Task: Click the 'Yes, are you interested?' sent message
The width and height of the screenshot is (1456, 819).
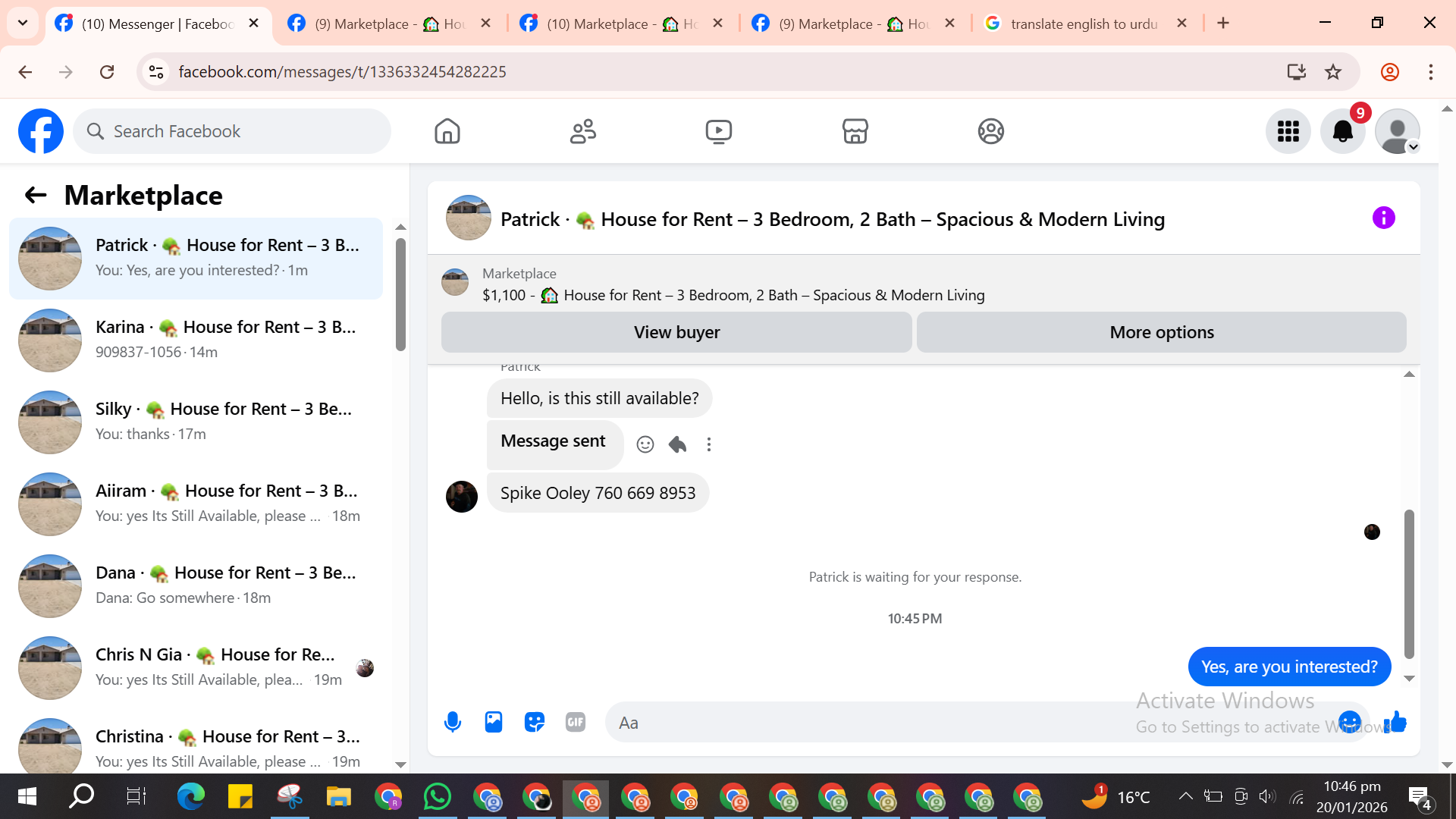Action: 1289,667
